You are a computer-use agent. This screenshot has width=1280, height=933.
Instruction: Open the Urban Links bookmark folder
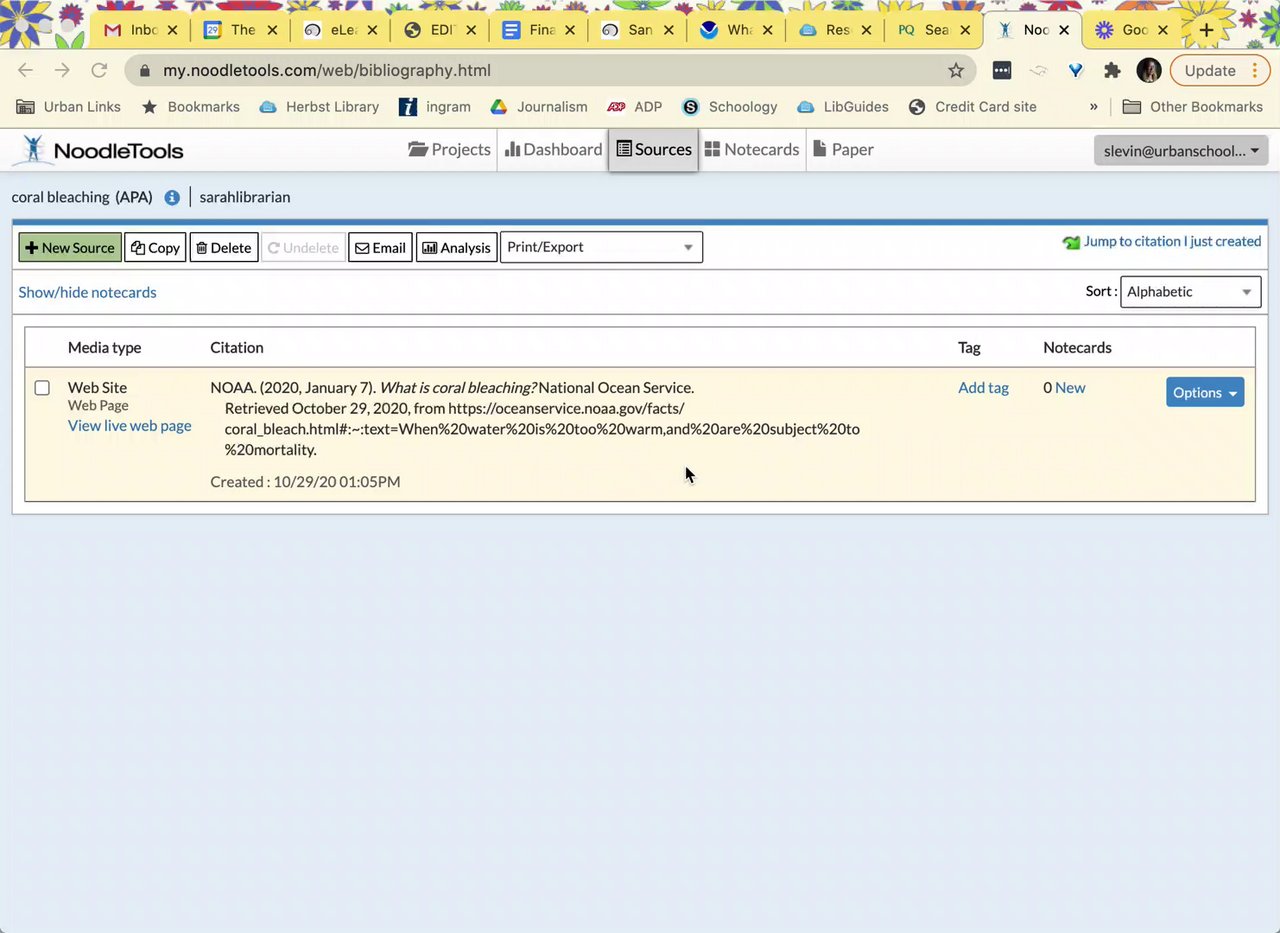[x=69, y=107]
